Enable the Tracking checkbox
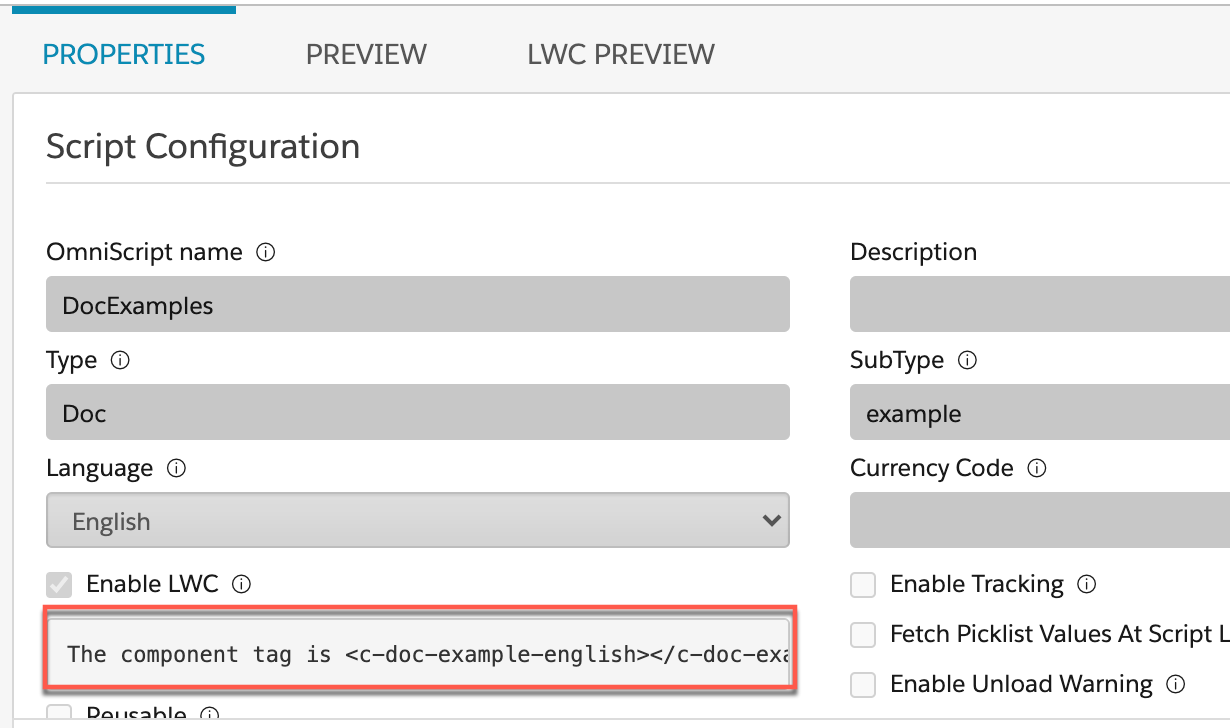The height and width of the screenshot is (728, 1230). [x=862, y=584]
